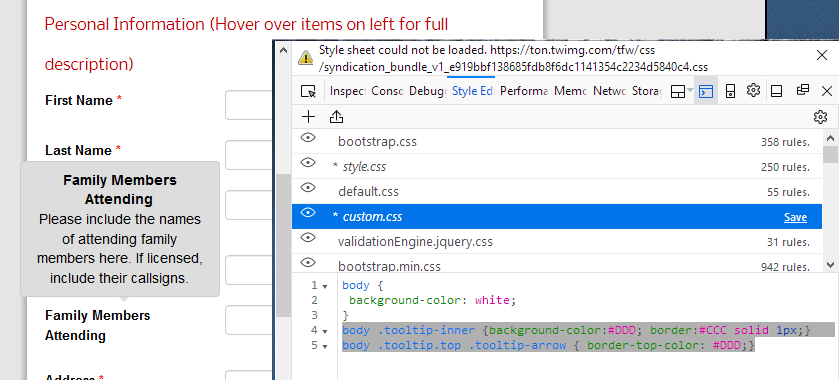
Task: Import a style sheet with upload icon
Action: point(336,117)
